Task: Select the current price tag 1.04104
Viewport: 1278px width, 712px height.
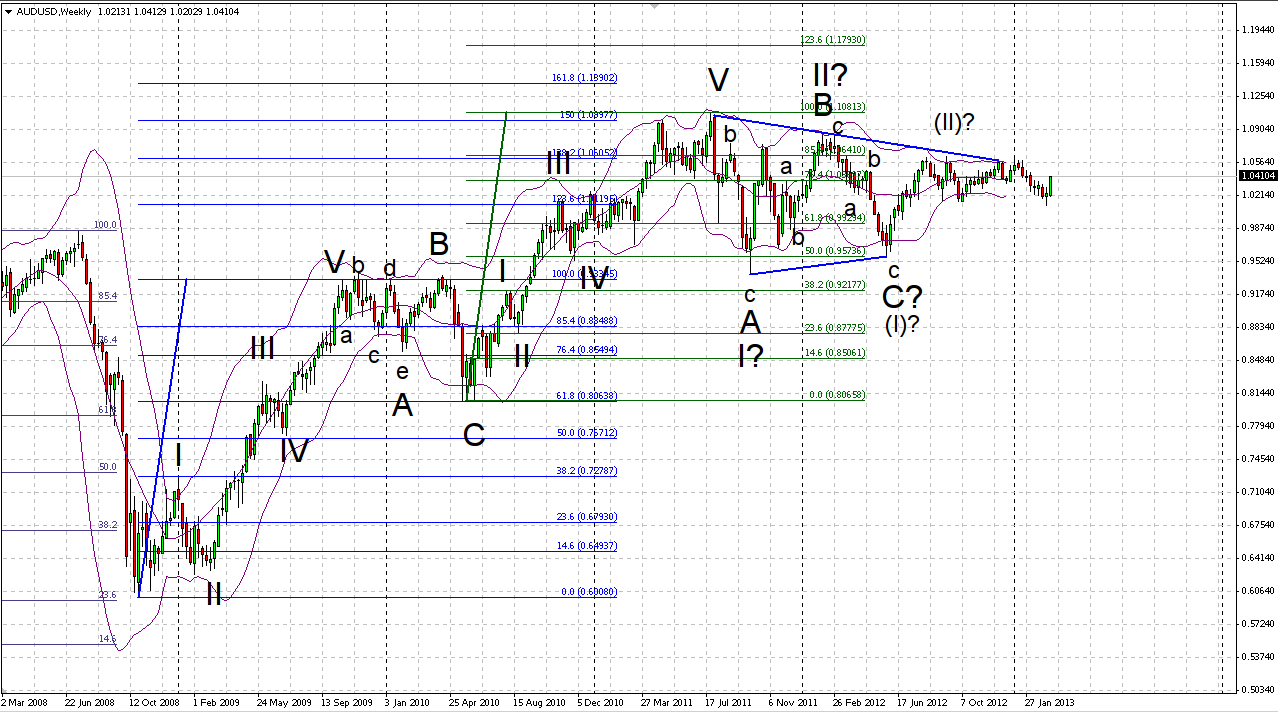Action: tap(1256, 175)
